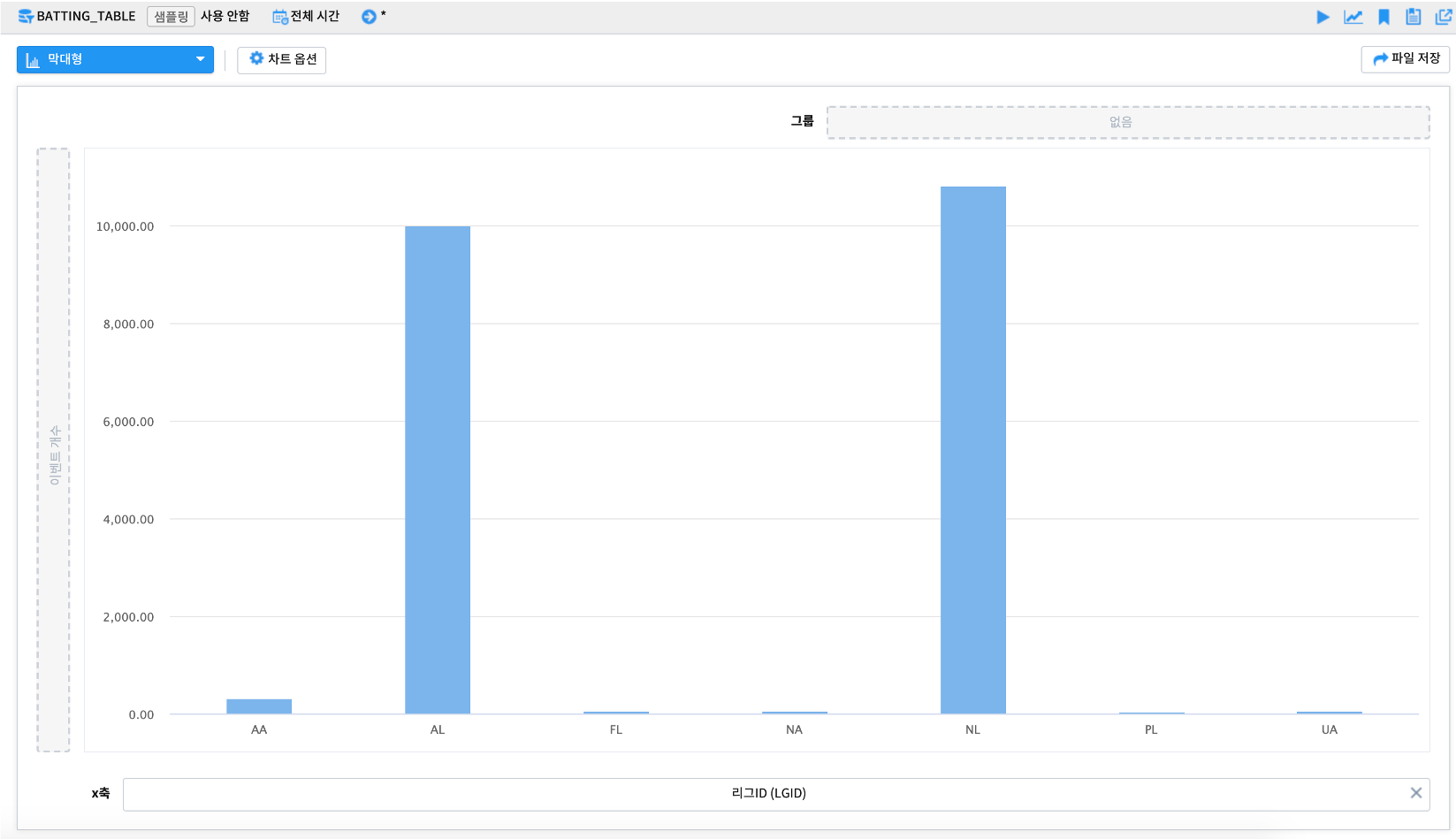Image resolution: width=1456 pixels, height=839 pixels.
Task: Click the 2,000.00 y-axis tick label
Action: [x=128, y=617]
